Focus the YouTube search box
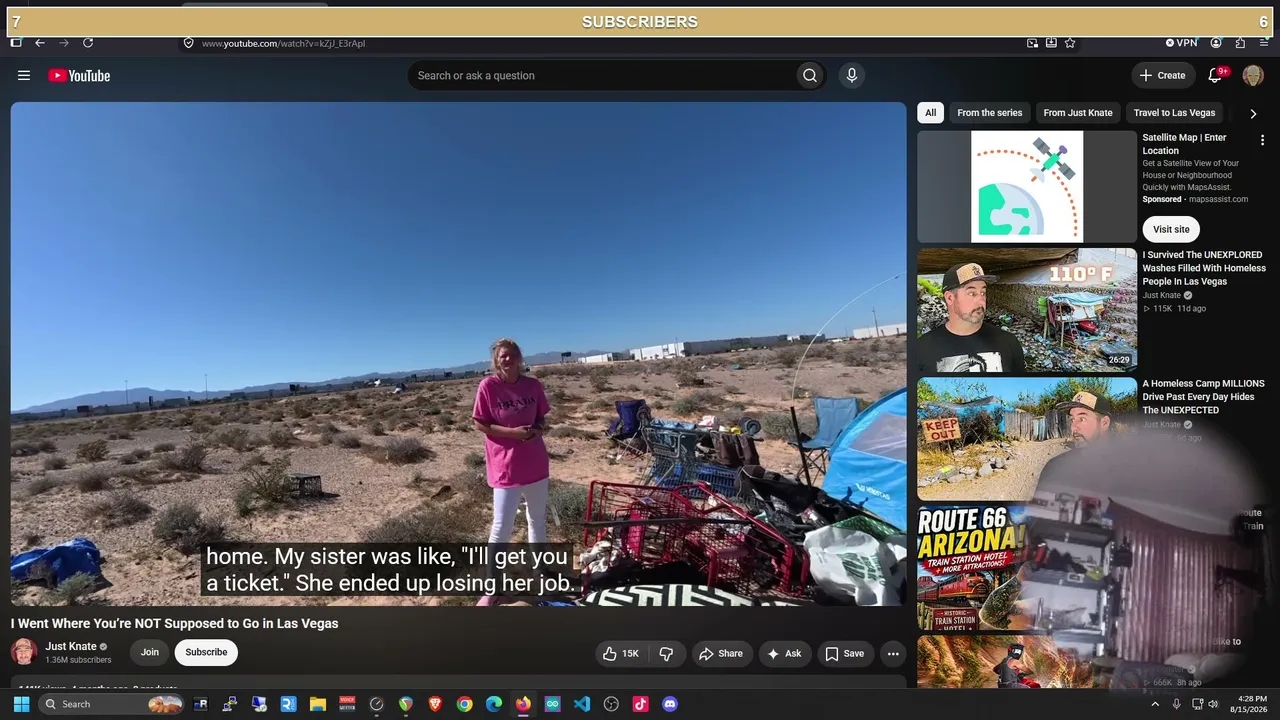1280x720 pixels. tap(601, 75)
